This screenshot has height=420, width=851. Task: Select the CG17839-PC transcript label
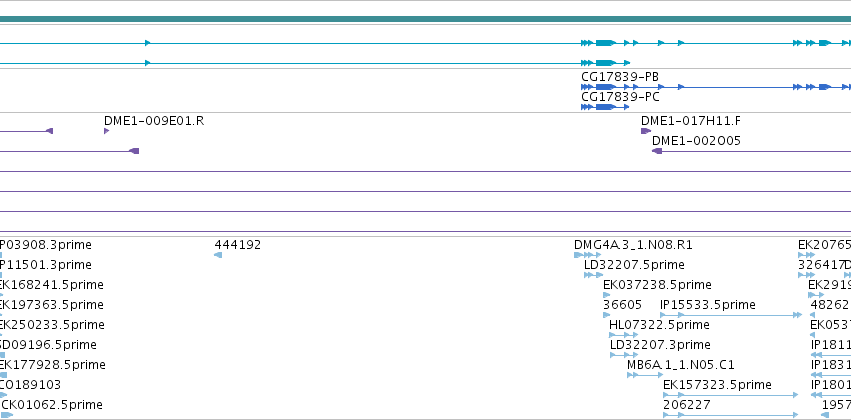pyautogui.click(x=620, y=97)
